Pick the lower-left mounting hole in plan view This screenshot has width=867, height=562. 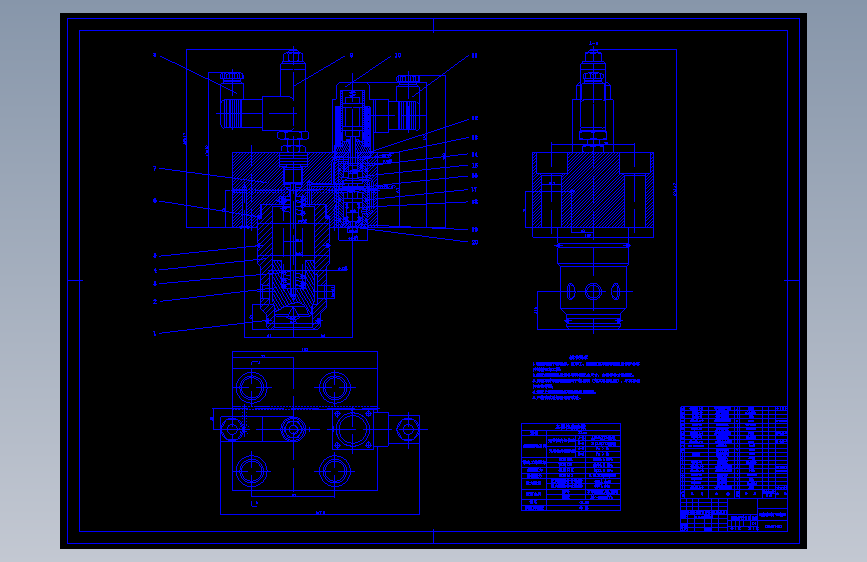(252, 471)
